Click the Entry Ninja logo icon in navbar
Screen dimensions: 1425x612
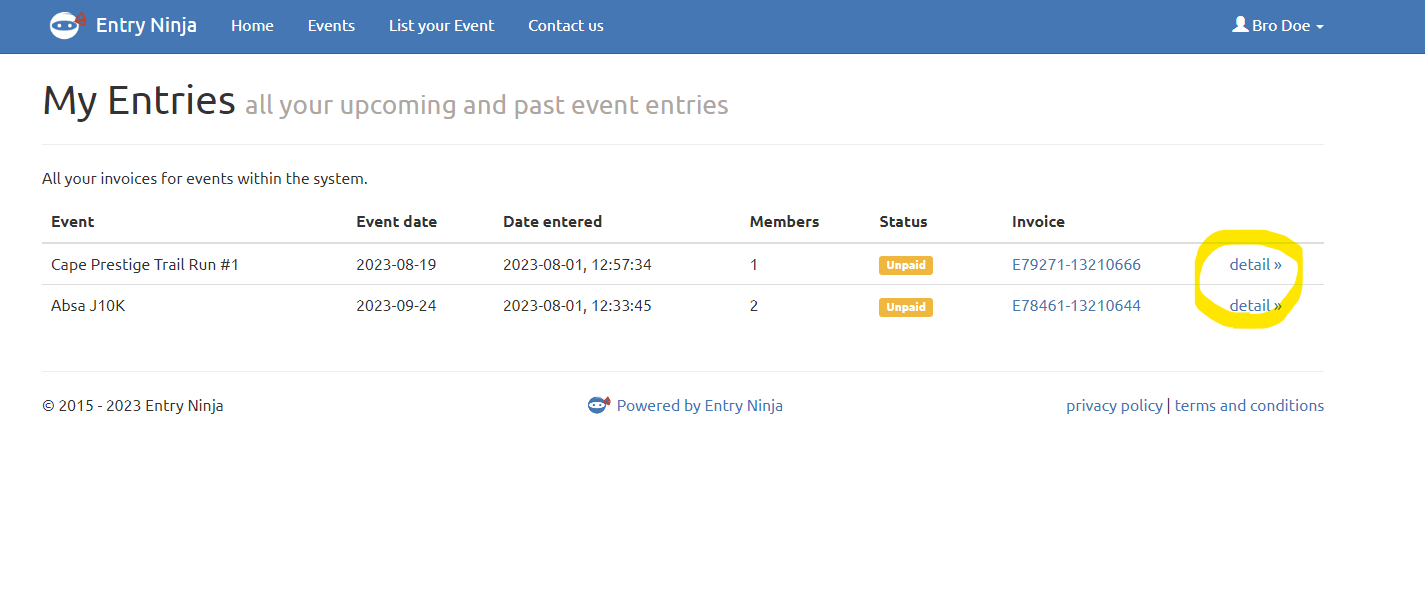coord(65,26)
